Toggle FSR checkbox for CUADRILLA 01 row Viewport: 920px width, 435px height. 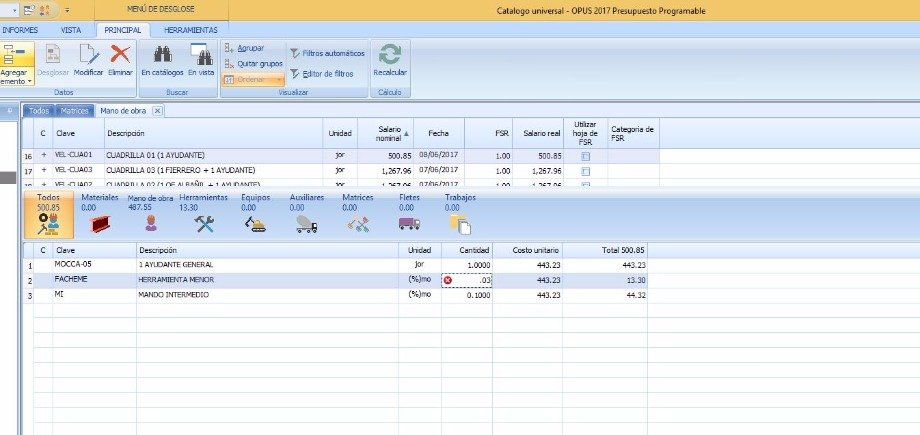[585, 156]
